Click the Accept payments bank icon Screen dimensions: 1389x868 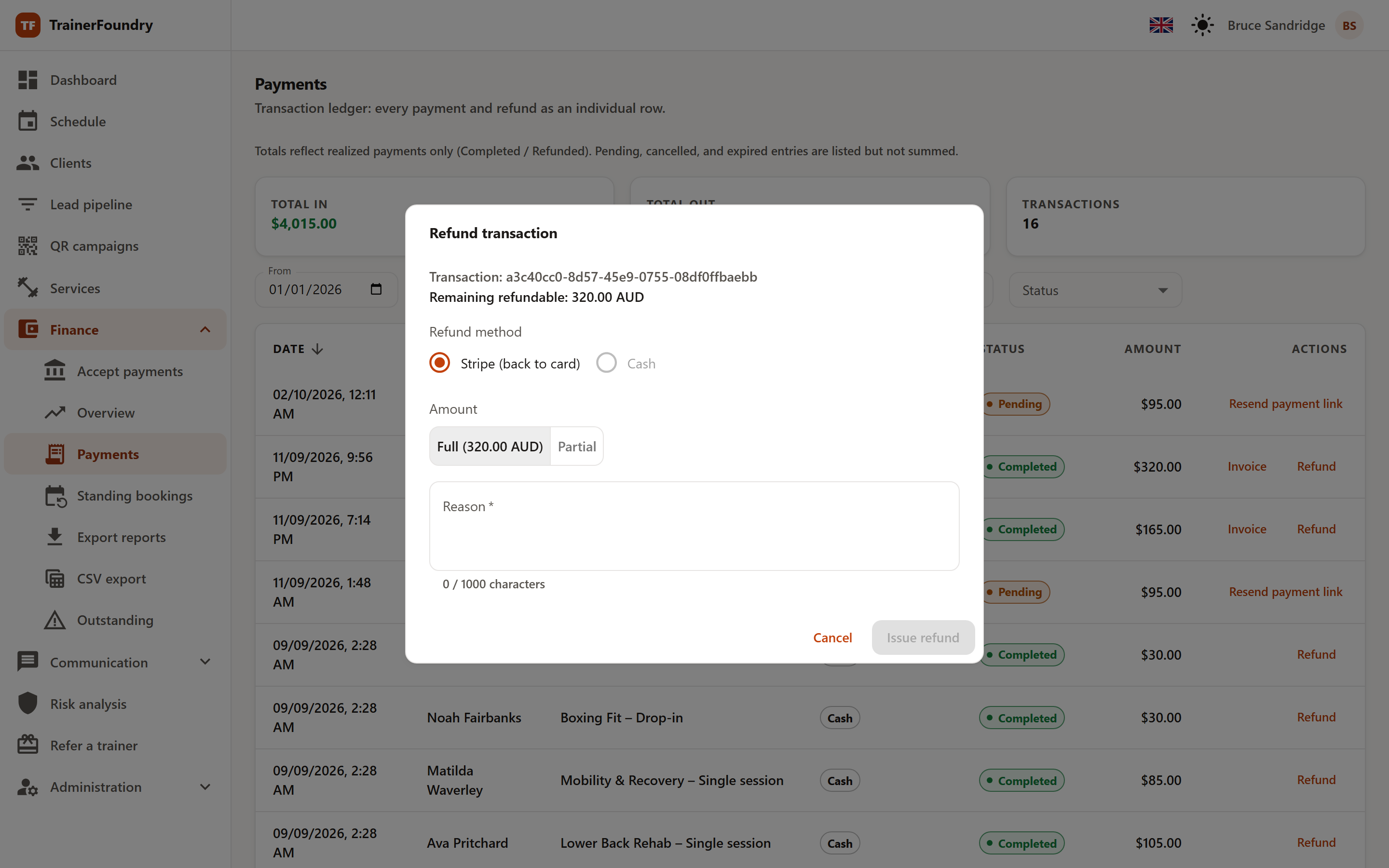[55, 371]
